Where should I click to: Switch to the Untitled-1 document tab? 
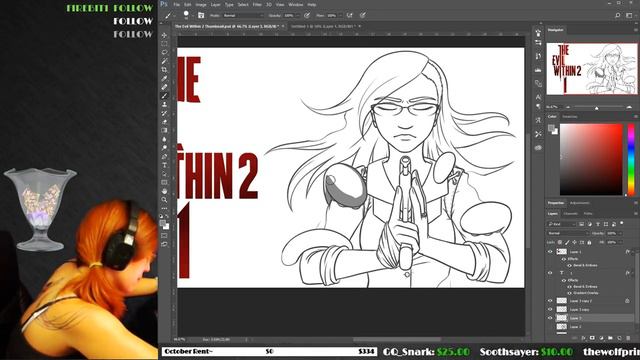(x=323, y=26)
